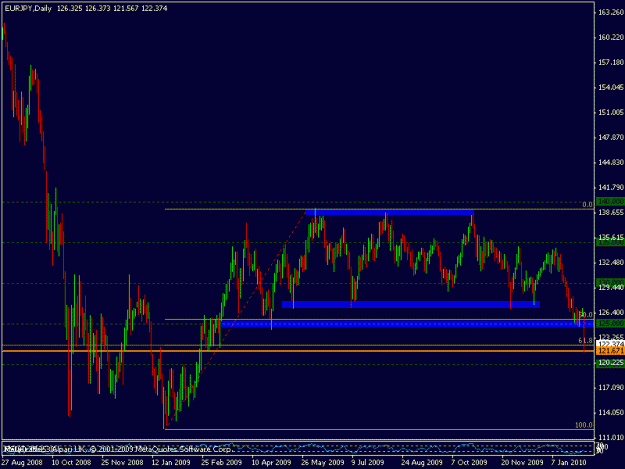
Task: Select the red dashed Fibonacci trendline
Action: pos(236,319)
